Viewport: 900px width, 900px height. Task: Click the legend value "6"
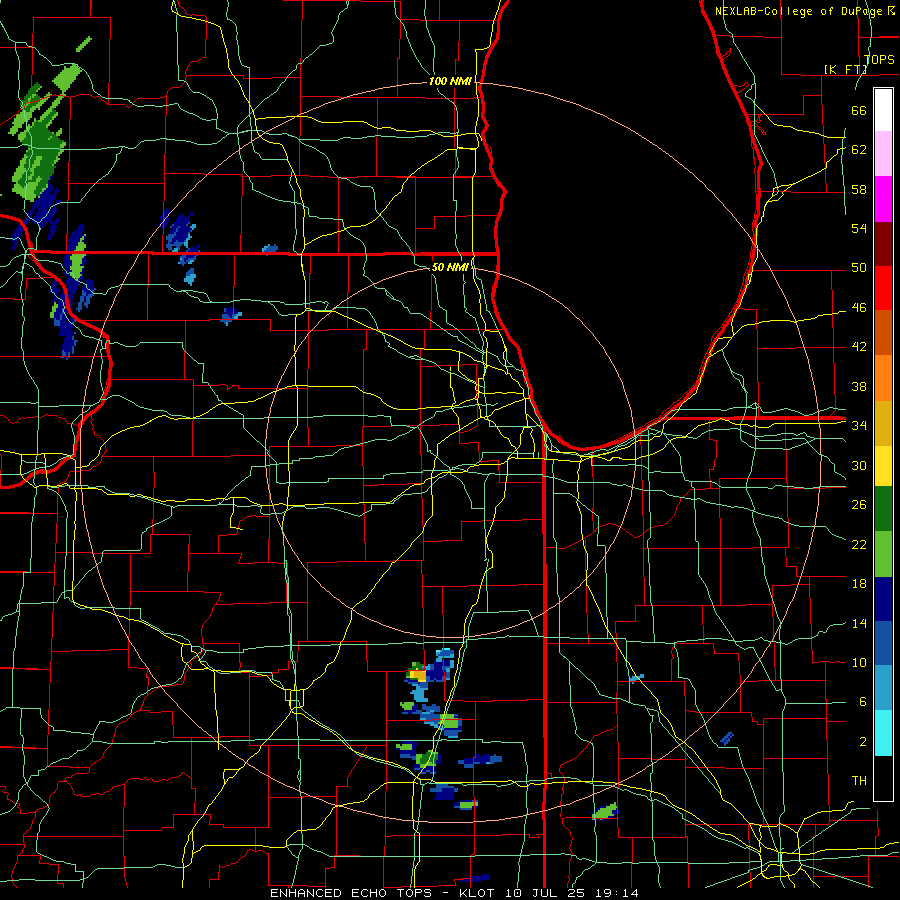point(862,702)
